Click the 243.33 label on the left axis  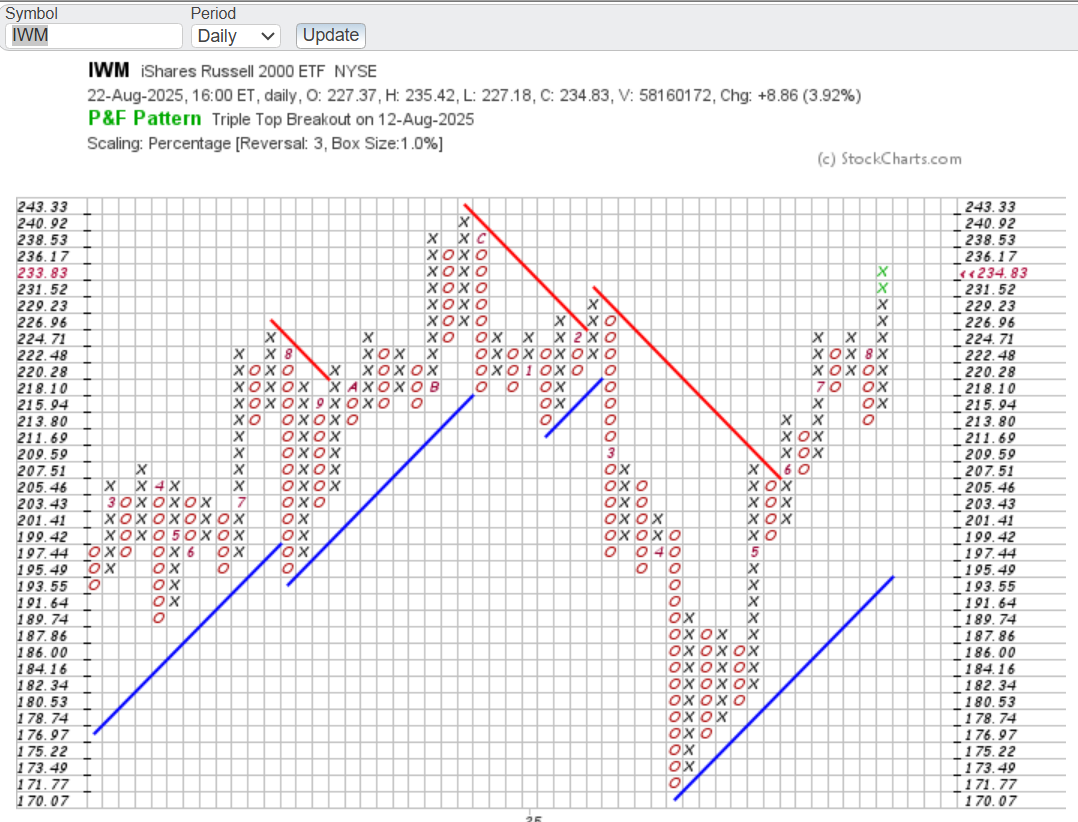[43, 207]
